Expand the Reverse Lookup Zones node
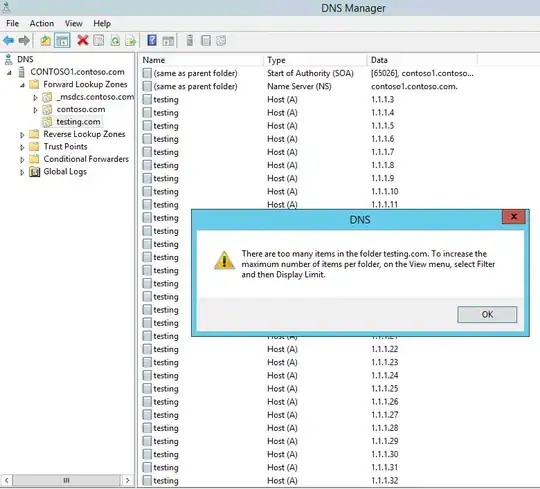 pos(22,135)
